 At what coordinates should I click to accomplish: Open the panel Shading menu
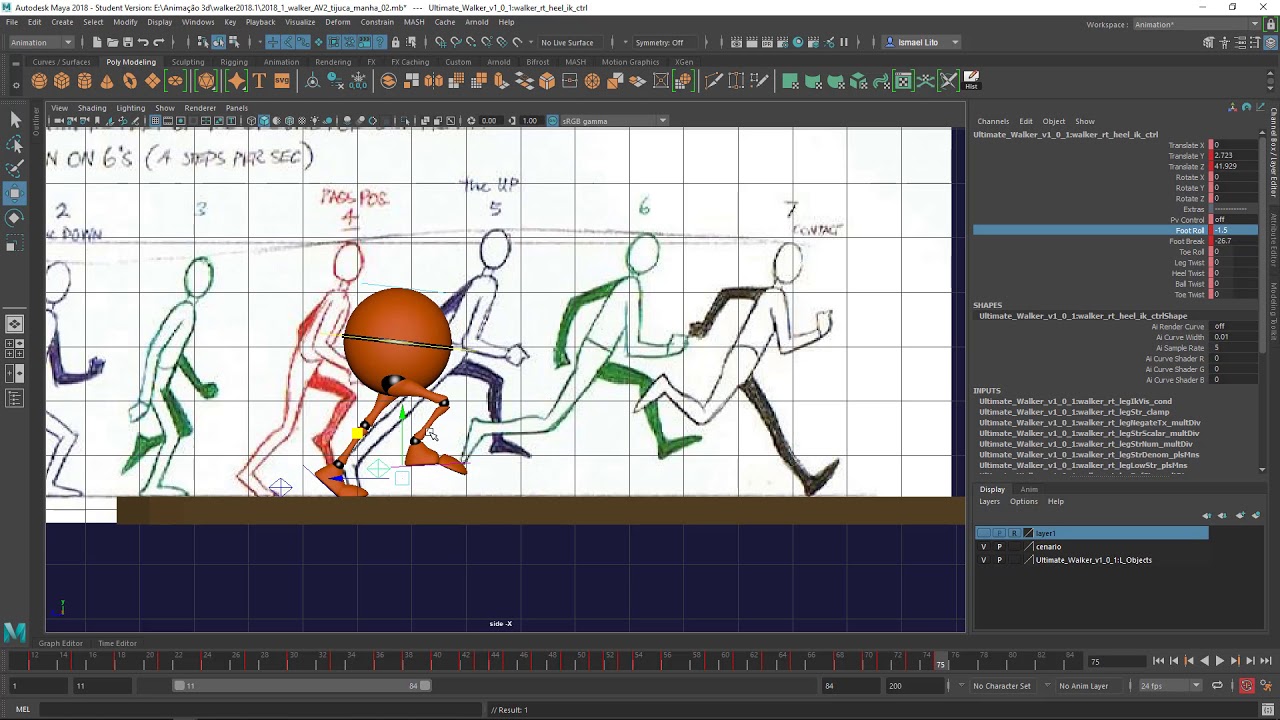click(92, 108)
